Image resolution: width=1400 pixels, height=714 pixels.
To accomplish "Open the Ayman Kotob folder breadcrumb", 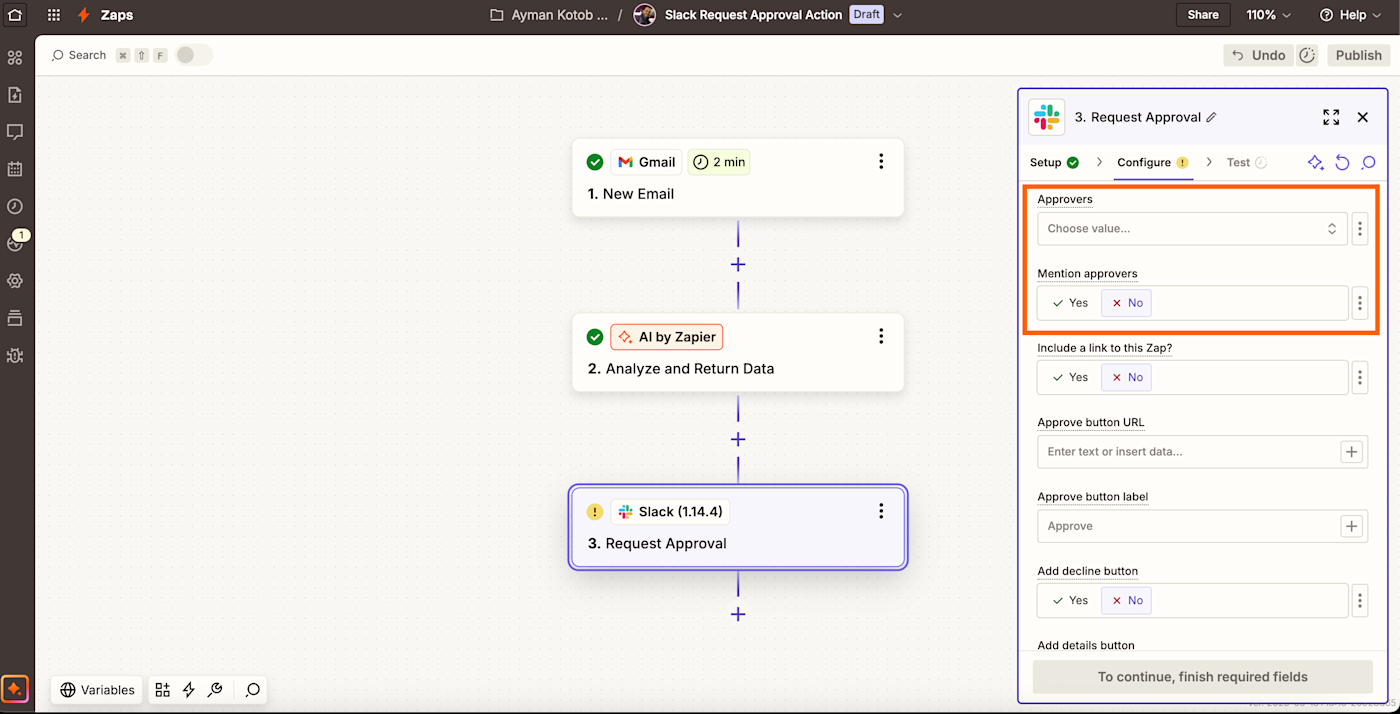I will (550, 15).
